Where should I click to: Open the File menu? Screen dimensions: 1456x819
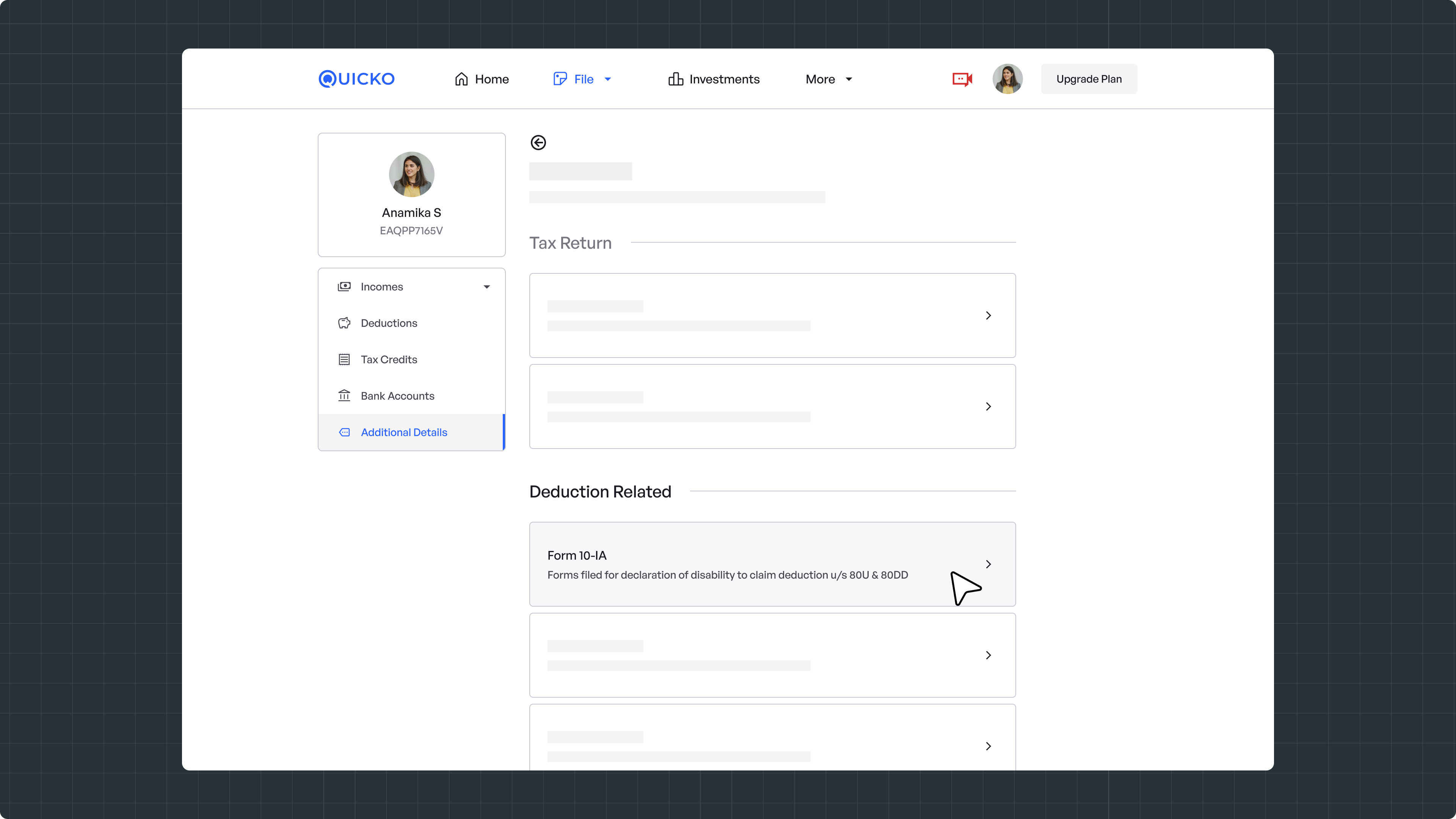coord(582,79)
